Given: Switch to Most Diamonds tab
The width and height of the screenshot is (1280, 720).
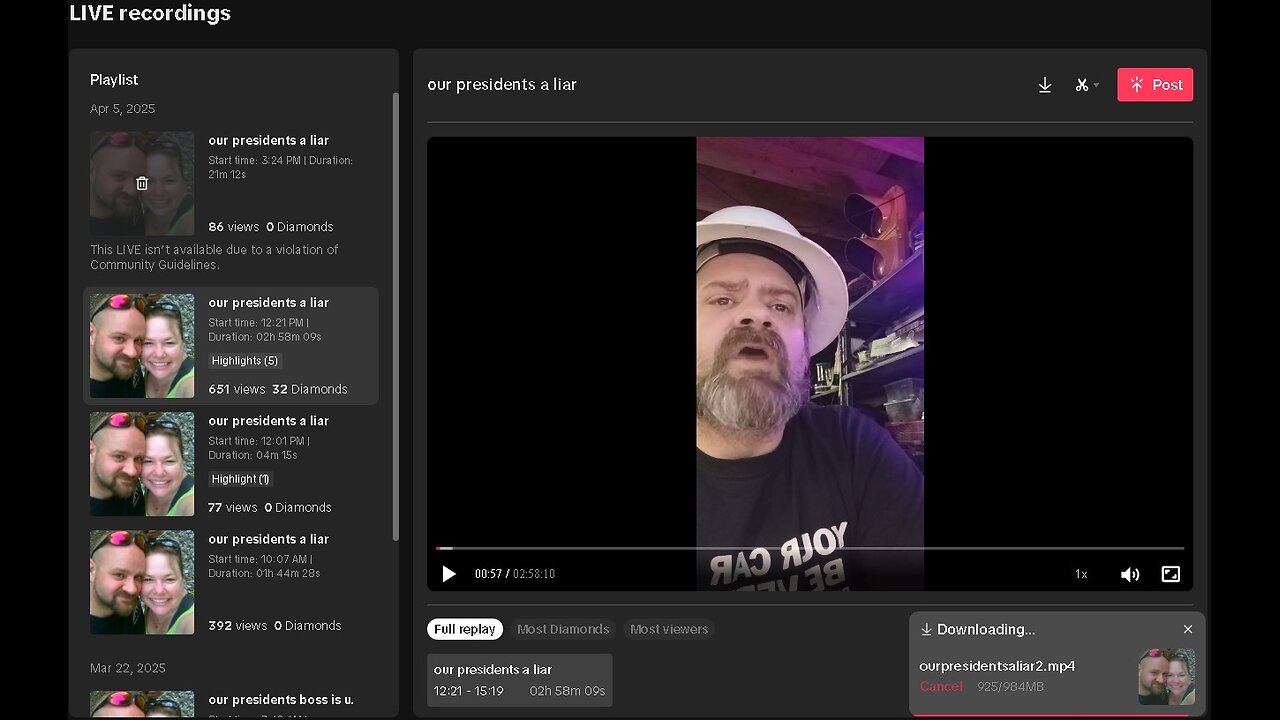Looking at the screenshot, I should tap(563, 629).
